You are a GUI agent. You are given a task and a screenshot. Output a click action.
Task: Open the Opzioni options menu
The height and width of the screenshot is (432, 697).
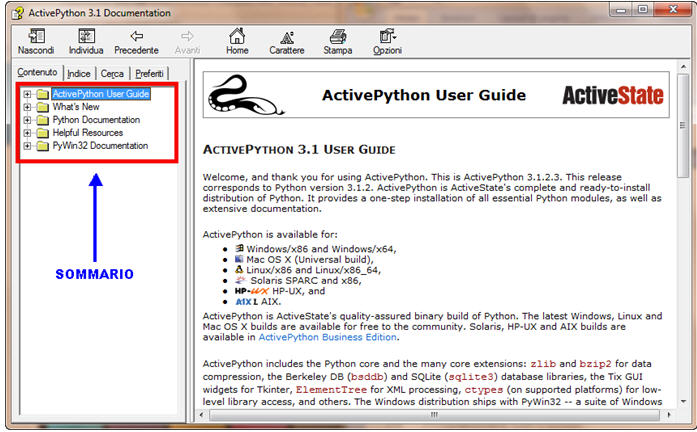[387, 36]
